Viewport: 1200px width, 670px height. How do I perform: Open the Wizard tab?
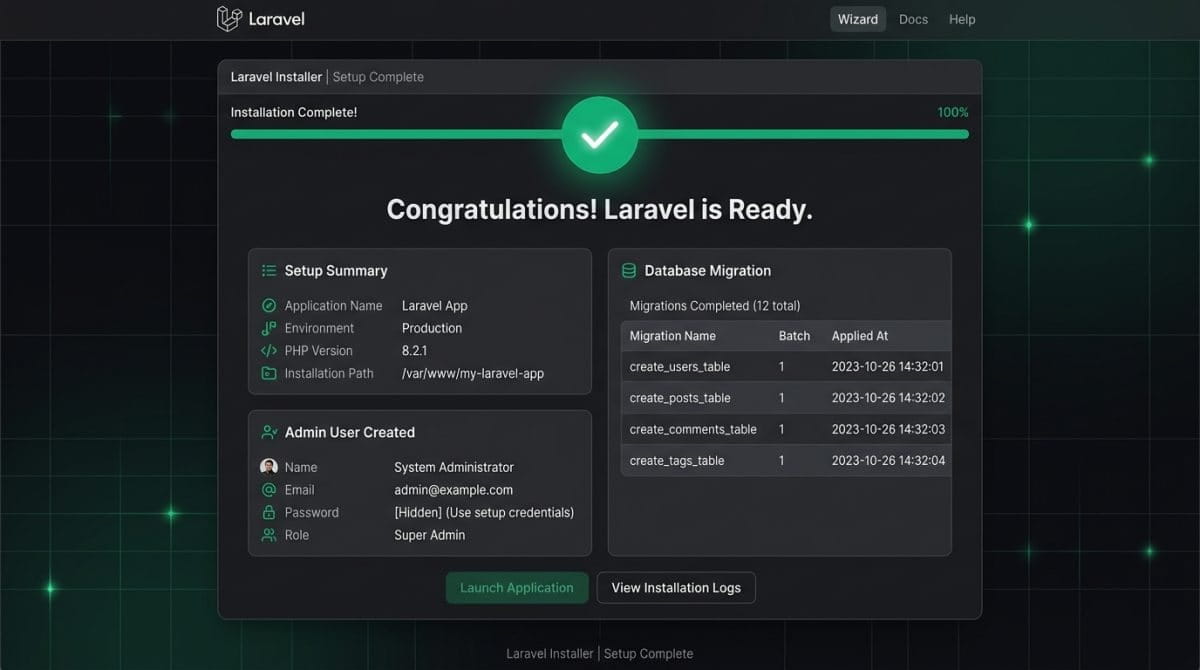pyautogui.click(x=858, y=19)
